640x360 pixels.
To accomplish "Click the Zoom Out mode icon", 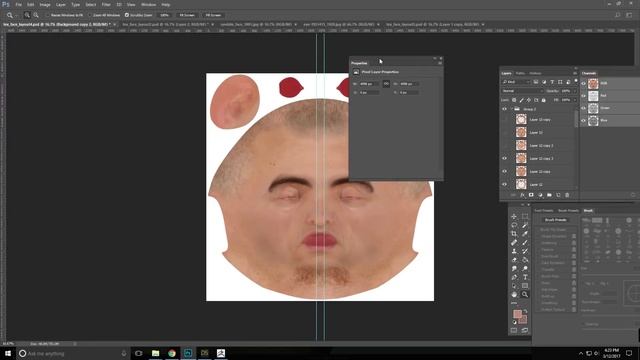I will click(36, 15).
